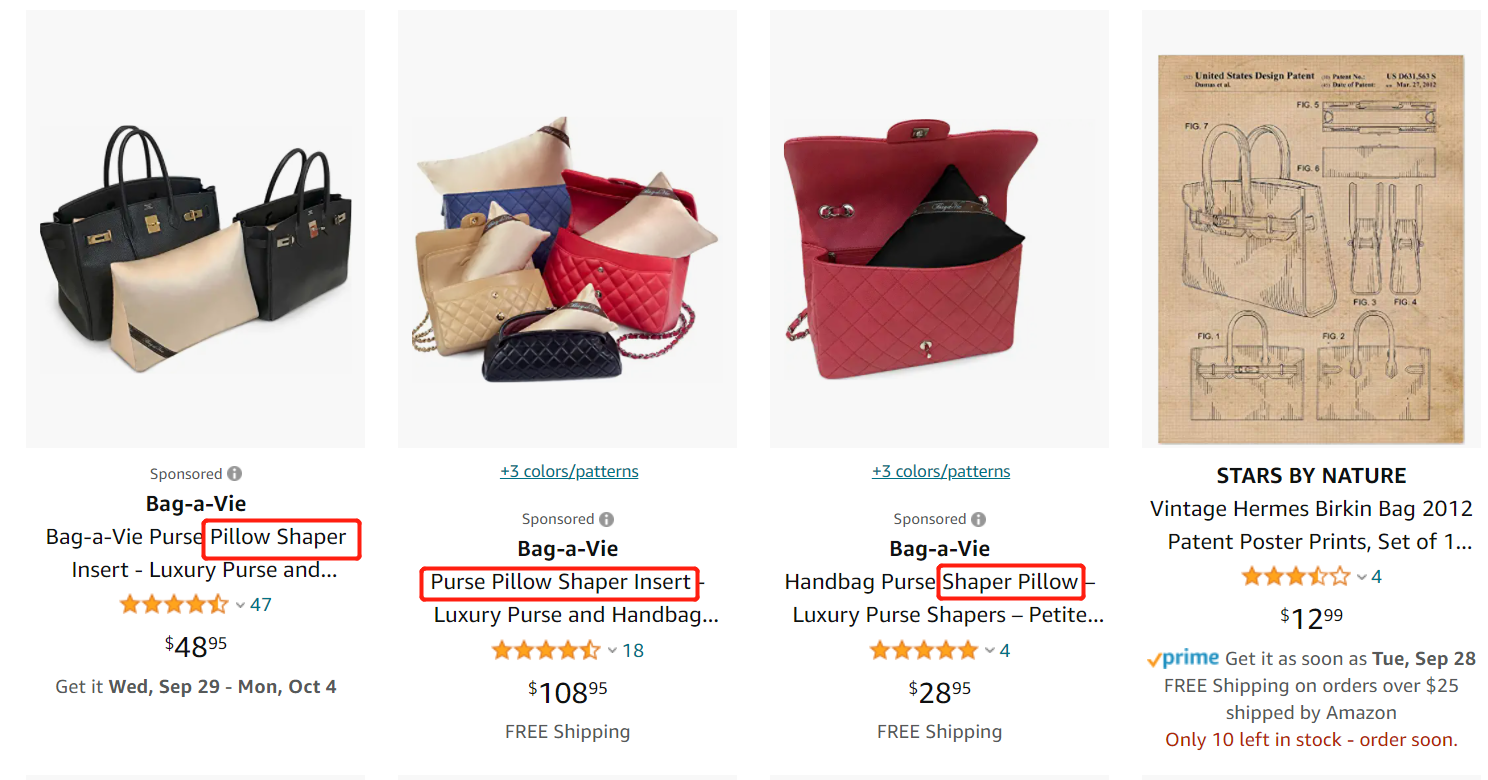1488x780 pixels.
Task: Click the prime logo on the poster listing
Action: point(1183,659)
